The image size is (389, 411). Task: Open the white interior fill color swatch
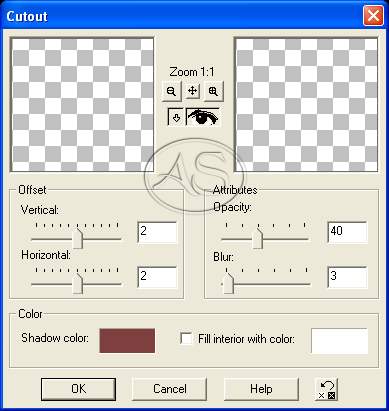pos(339,341)
